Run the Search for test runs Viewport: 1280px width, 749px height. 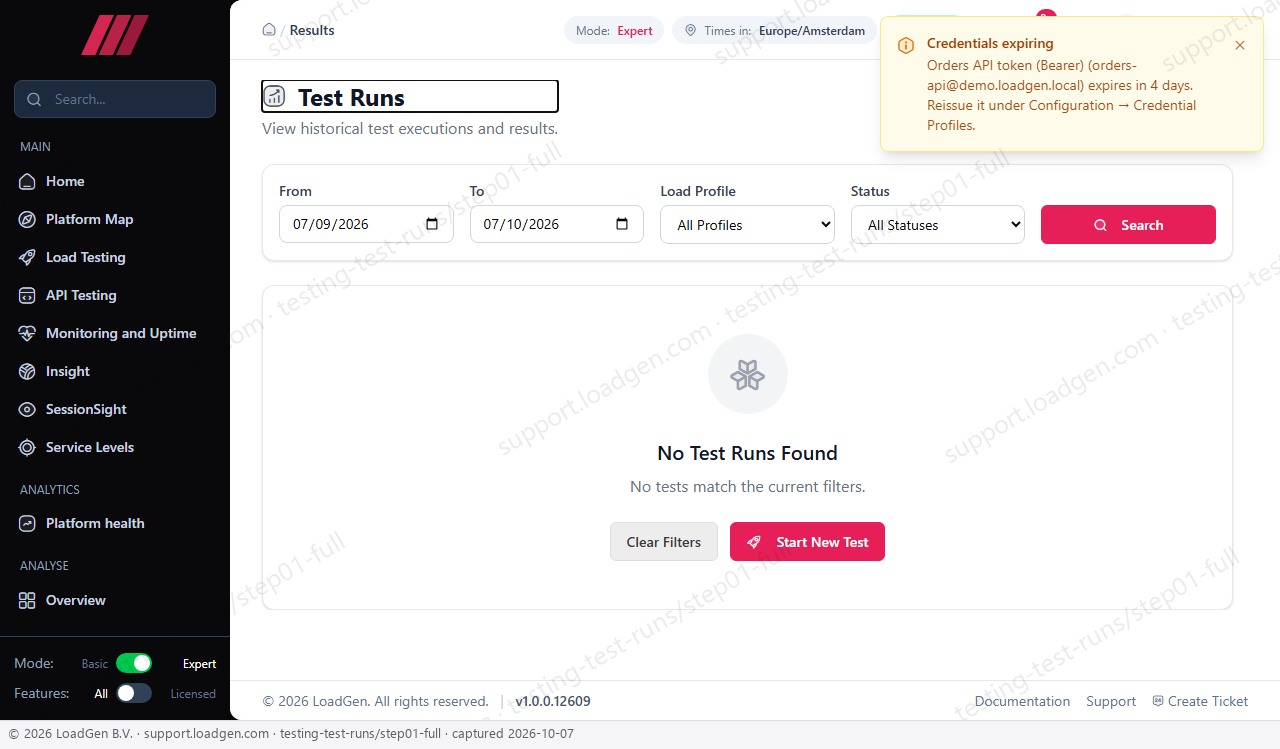[x=1128, y=225]
